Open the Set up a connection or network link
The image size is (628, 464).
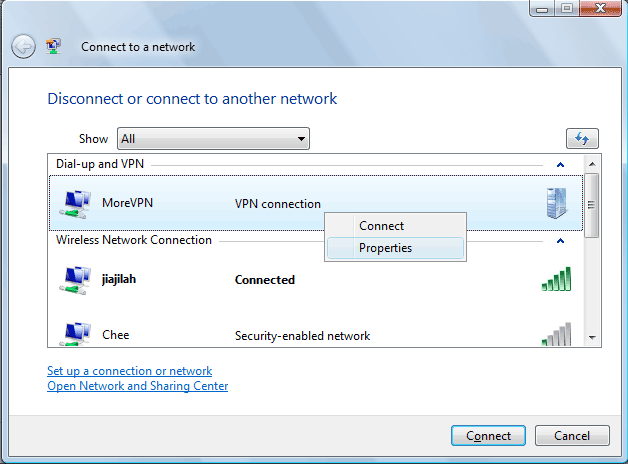(x=129, y=371)
